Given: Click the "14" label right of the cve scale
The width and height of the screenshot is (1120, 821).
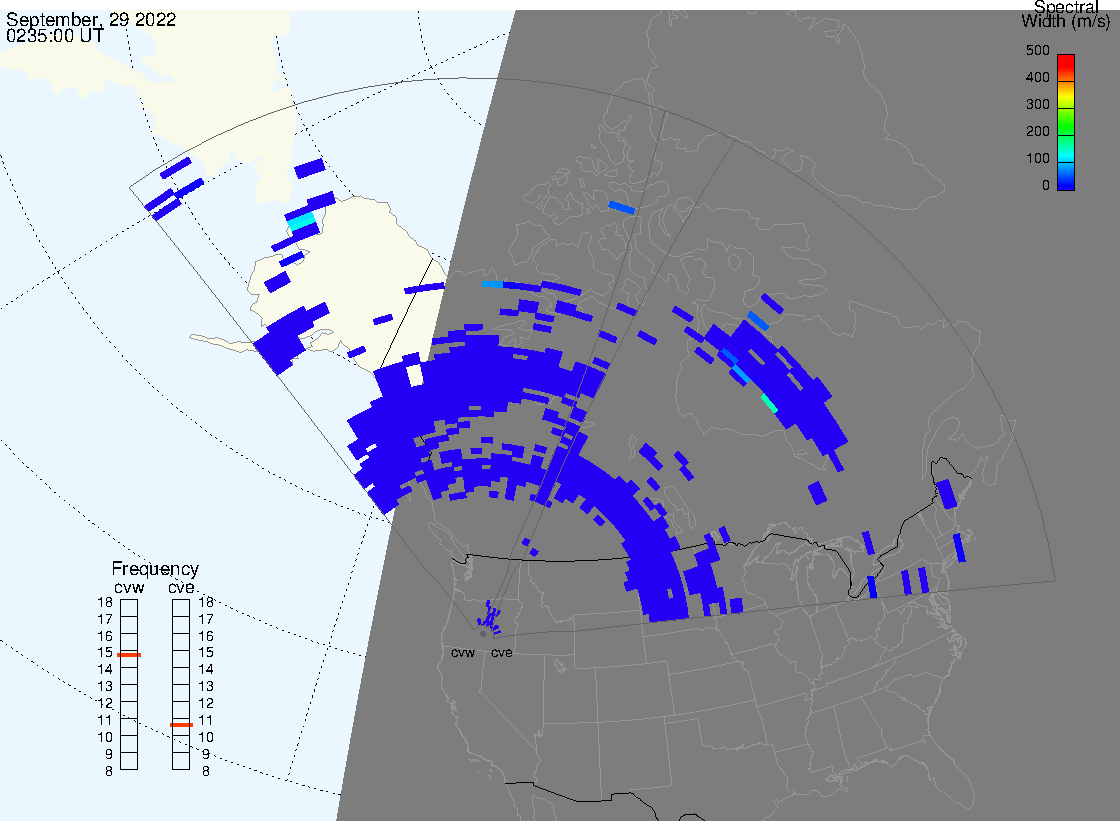Looking at the screenshot, I should coord(206,670).
